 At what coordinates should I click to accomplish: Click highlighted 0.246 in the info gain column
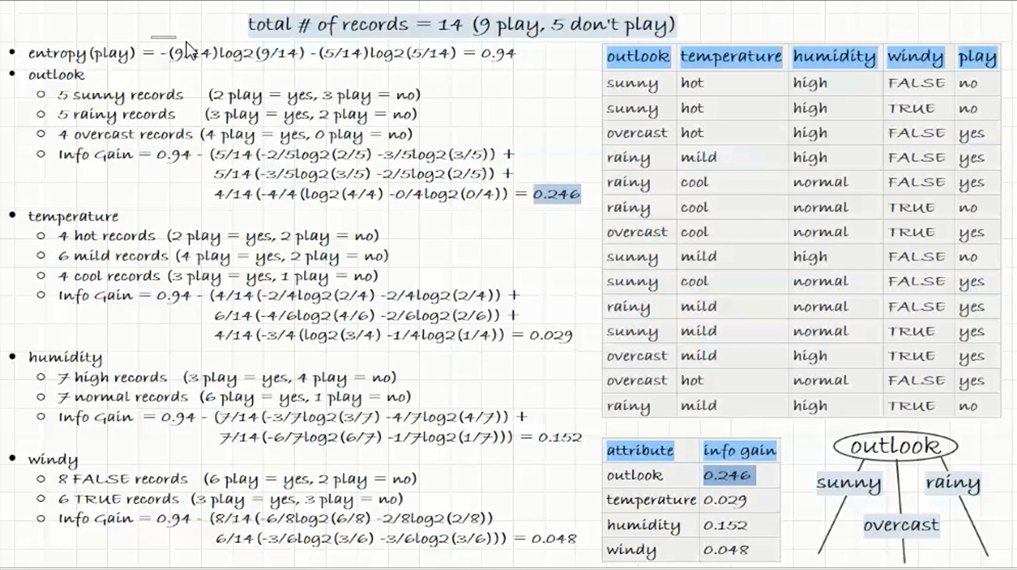coord(727,475)
